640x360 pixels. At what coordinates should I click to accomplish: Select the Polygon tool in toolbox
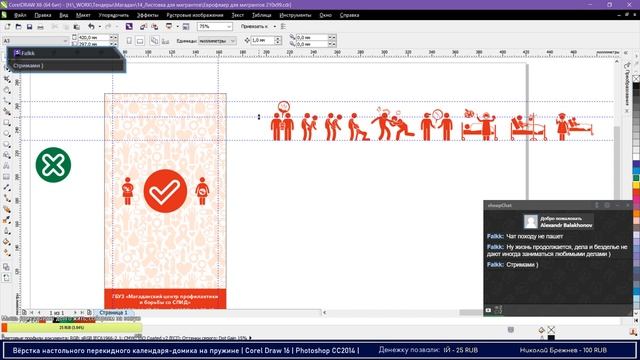click(x=7, y=144)
